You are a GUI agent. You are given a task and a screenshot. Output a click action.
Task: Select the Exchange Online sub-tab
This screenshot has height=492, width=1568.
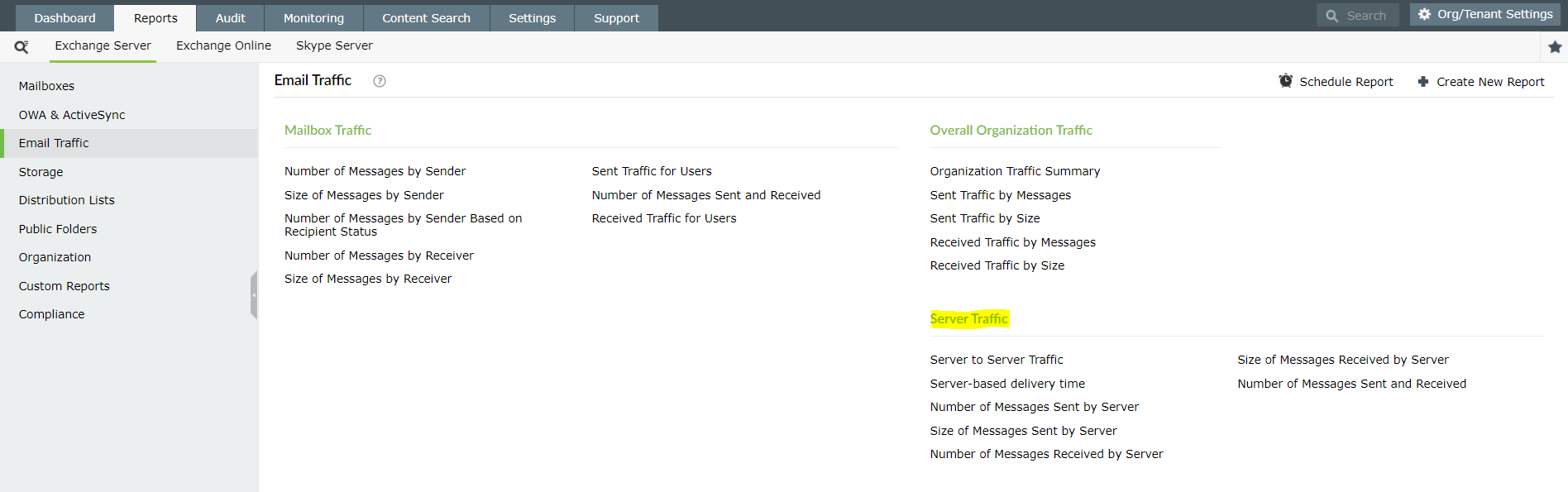[x=223, y=45]
